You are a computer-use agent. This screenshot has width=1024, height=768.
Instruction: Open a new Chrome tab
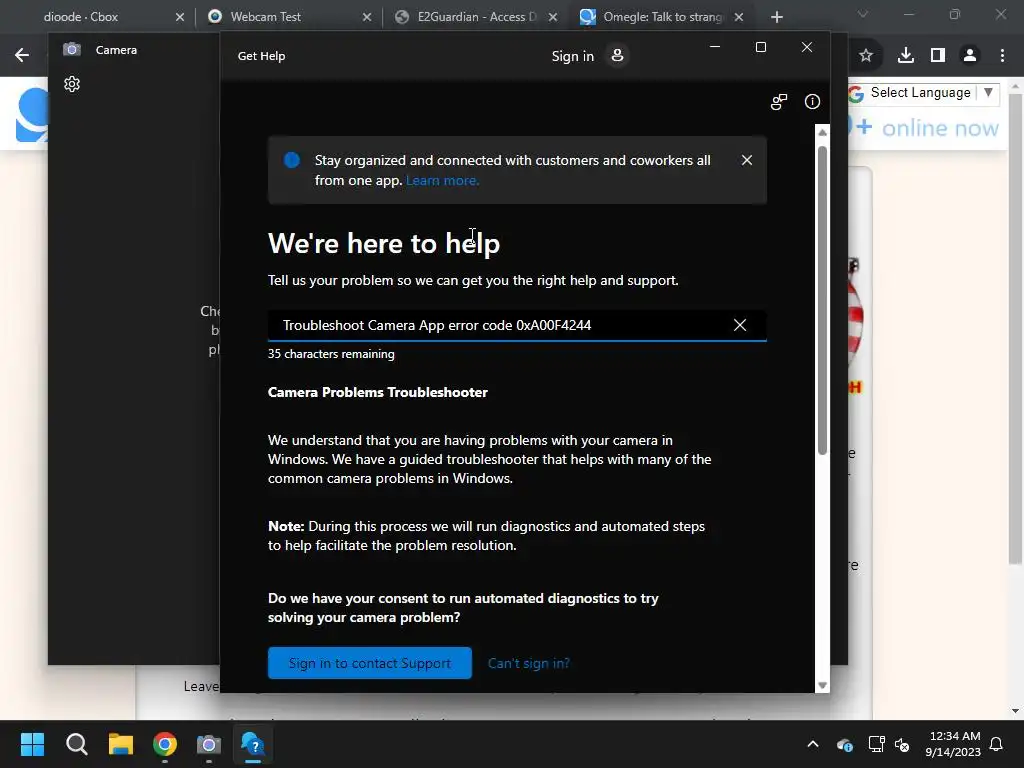click(x=776, y=17)
